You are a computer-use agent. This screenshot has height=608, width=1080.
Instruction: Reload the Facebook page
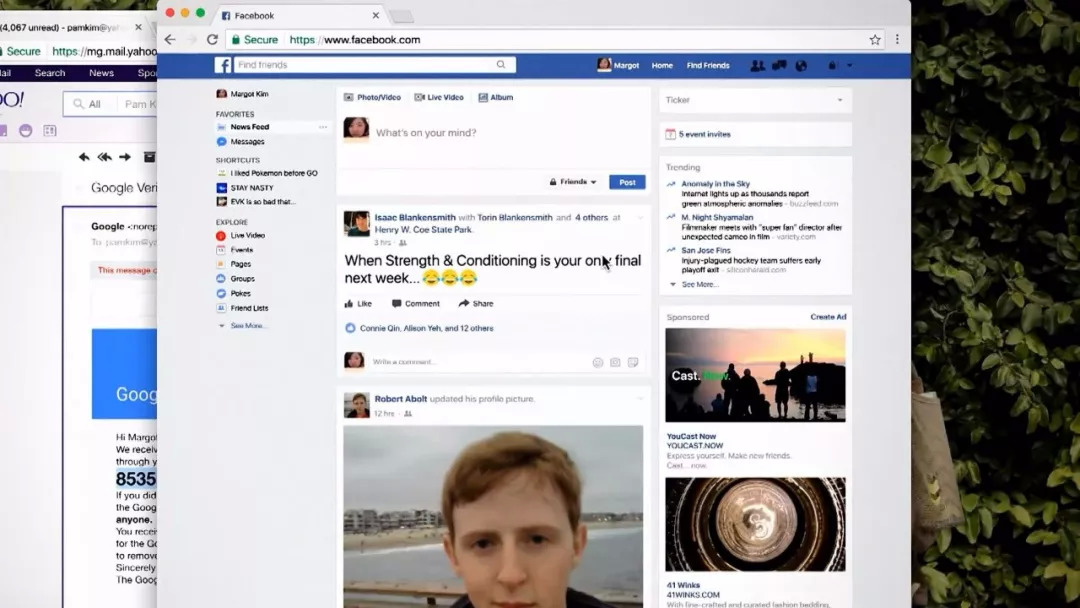point(212,40)
